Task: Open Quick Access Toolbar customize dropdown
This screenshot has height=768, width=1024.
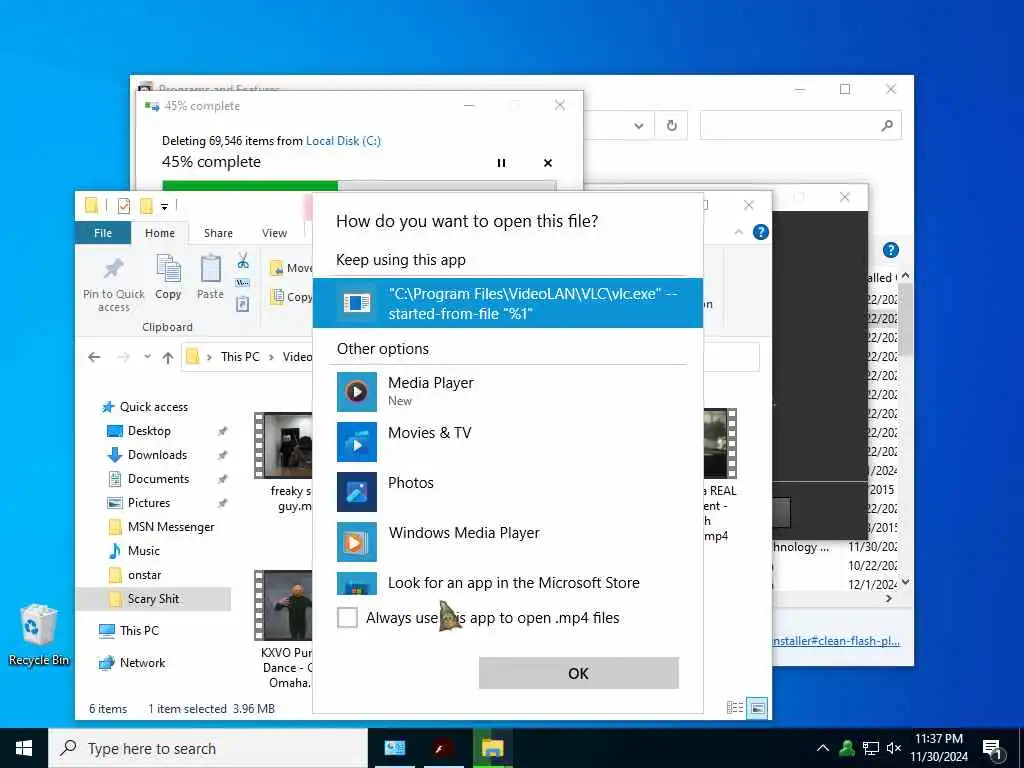Action: pyautogui.click(x=165, y=207)
